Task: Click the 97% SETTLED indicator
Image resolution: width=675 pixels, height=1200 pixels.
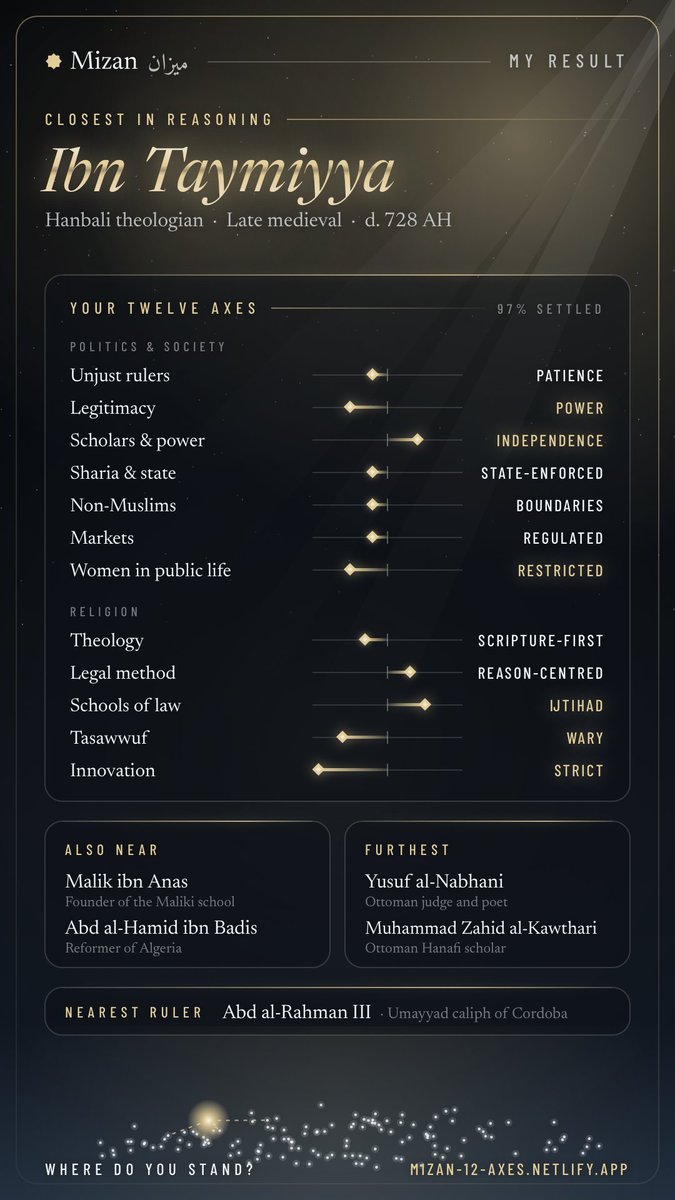Action: pos(550,309)
